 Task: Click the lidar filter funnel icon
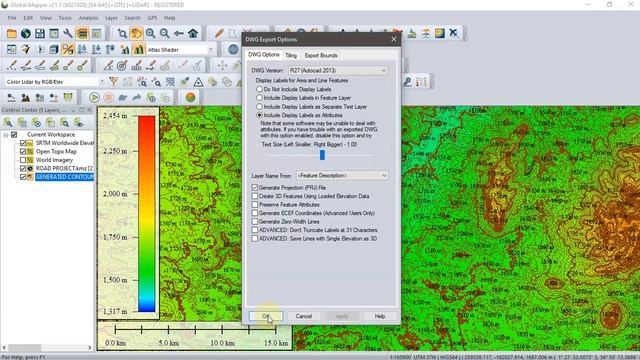tap(114, 82)
